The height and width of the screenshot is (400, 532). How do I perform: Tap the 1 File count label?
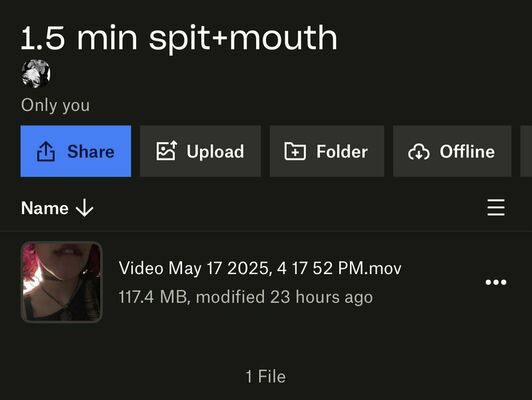[x=266, y=377]
